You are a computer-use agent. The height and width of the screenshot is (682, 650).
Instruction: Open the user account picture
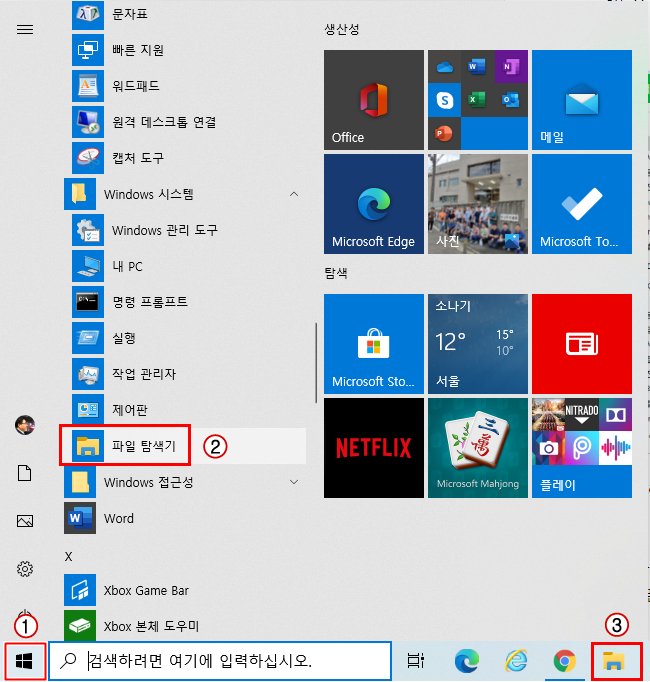(25, 425)
